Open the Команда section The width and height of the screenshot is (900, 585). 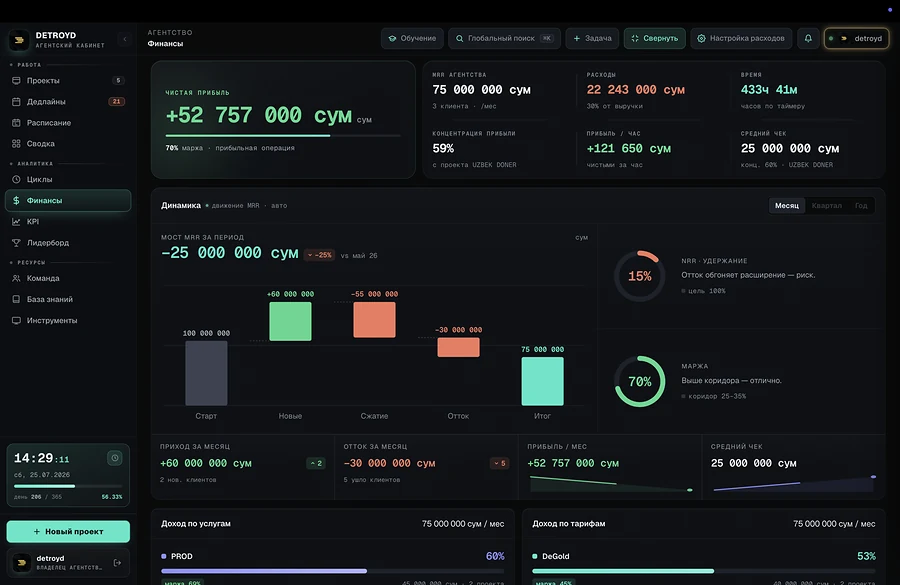point(68,278)
